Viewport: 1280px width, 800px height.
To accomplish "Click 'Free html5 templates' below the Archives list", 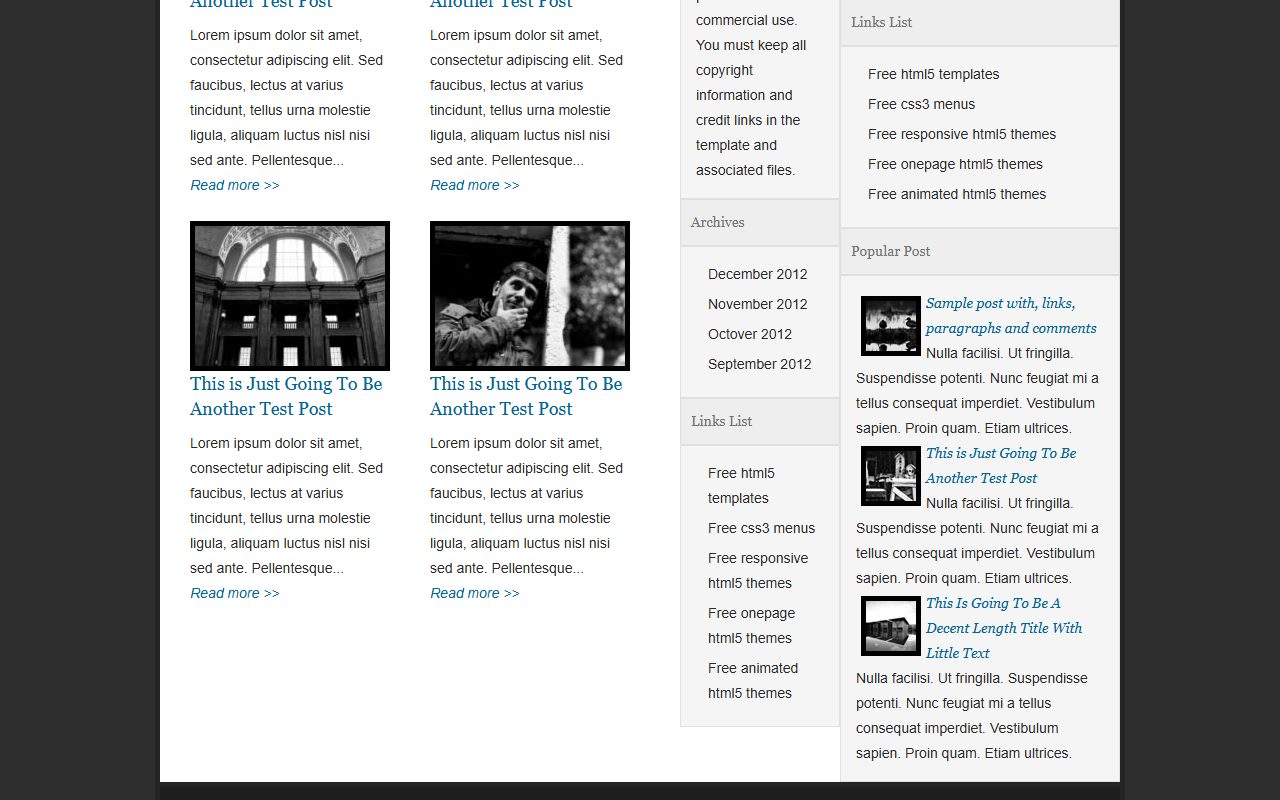I will point(741,486).
